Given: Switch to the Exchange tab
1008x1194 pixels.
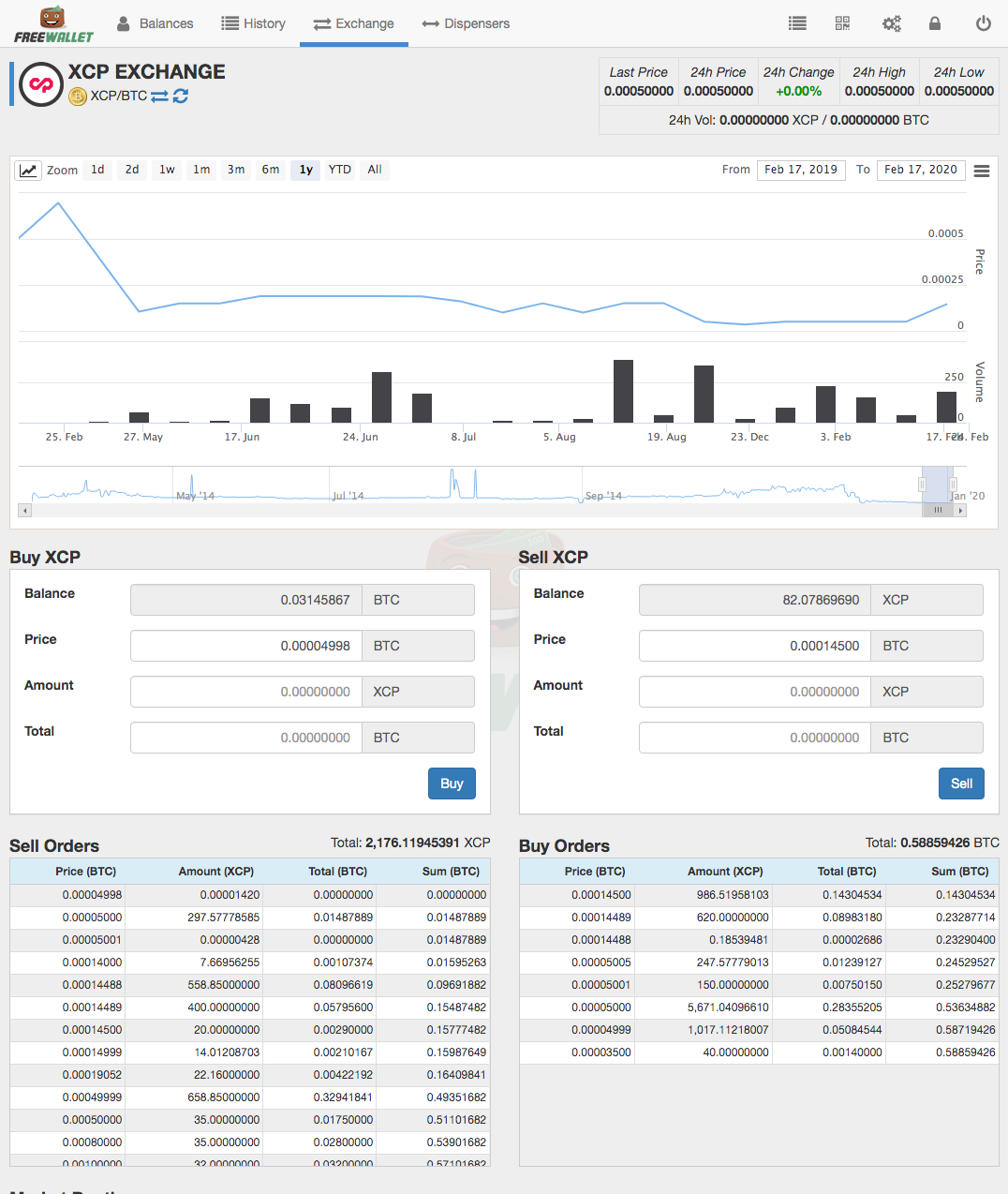Looking at the screenshot, I should (354, 23).
